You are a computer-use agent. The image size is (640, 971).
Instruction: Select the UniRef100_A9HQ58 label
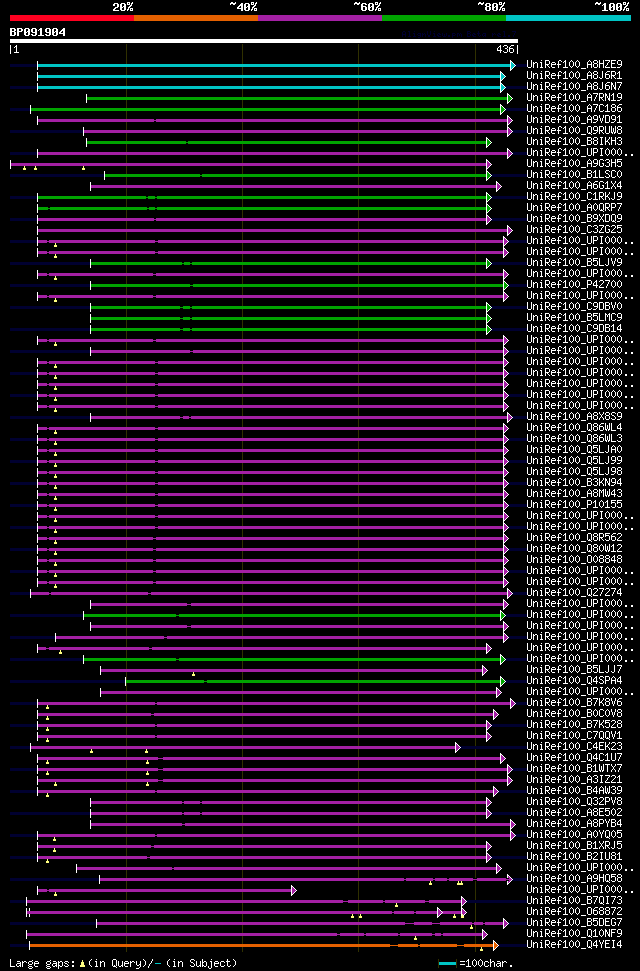(574, 879)
